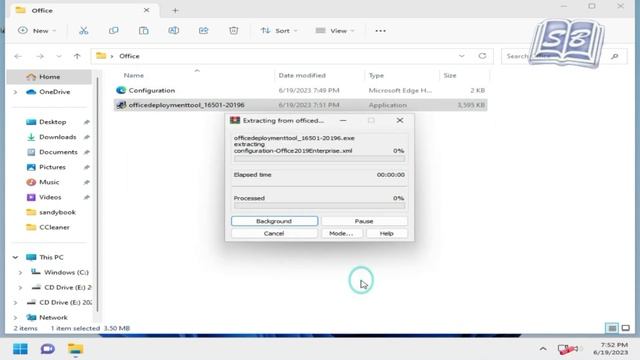Image resolution: width=640 pixels, height=360 pixels.
Task: Go back with the Back arrow
Action: point(18,56)
